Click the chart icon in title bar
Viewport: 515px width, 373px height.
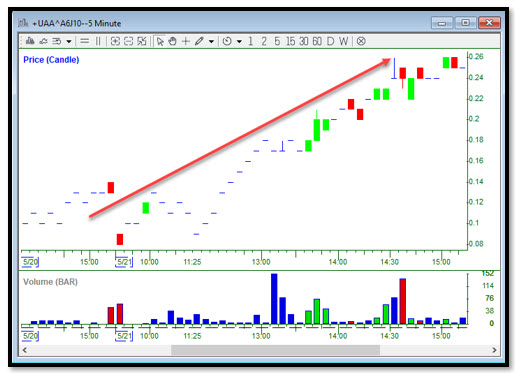[23, 23]
